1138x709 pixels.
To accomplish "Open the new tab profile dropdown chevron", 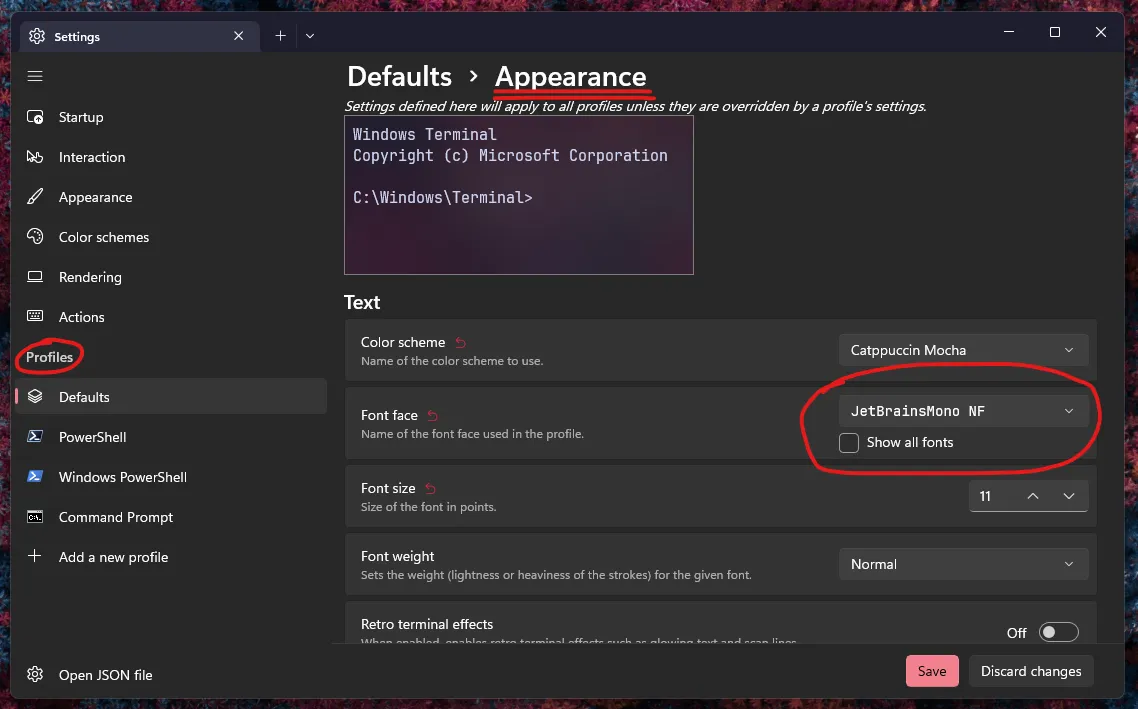I will point(310,36).
